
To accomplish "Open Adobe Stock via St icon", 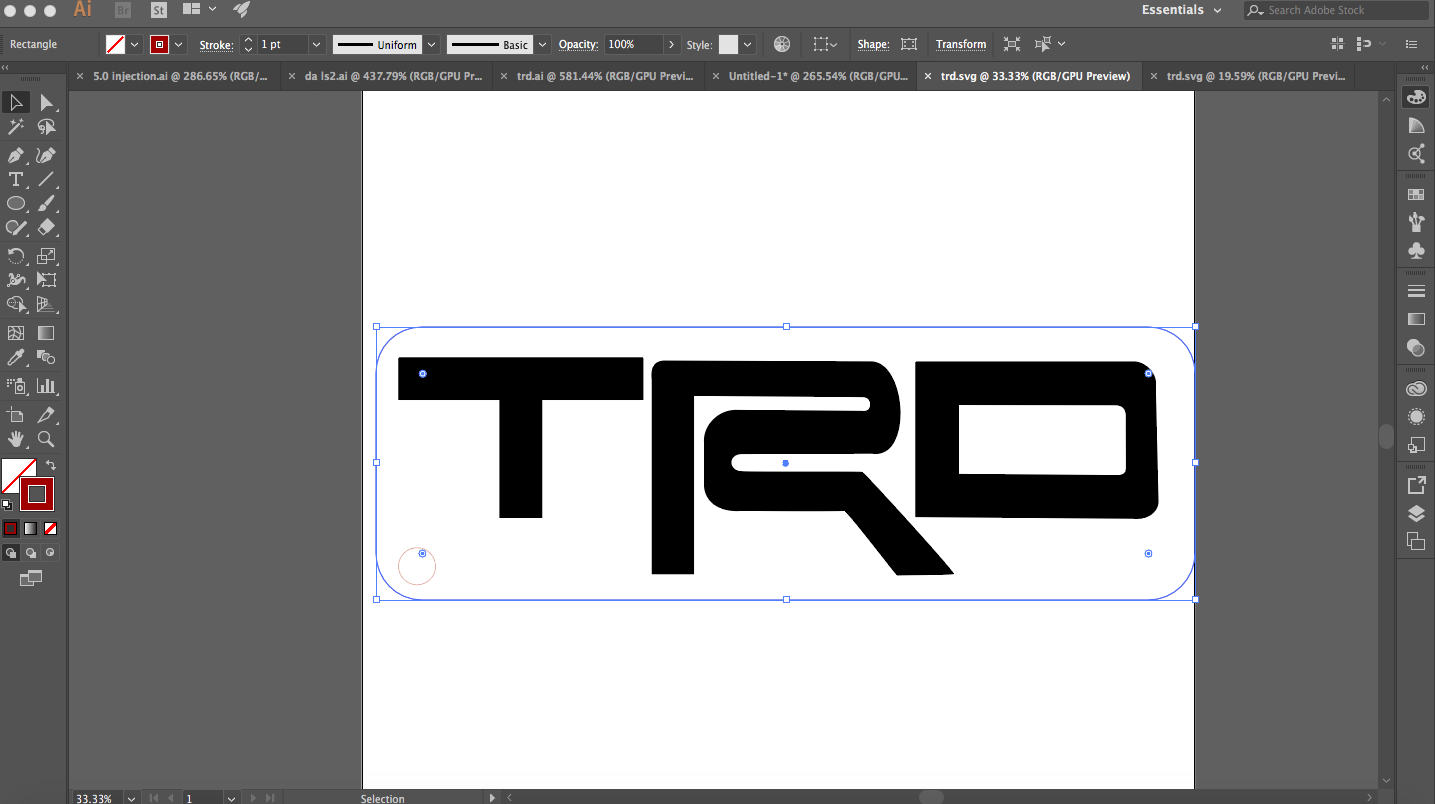I will 159,10.
